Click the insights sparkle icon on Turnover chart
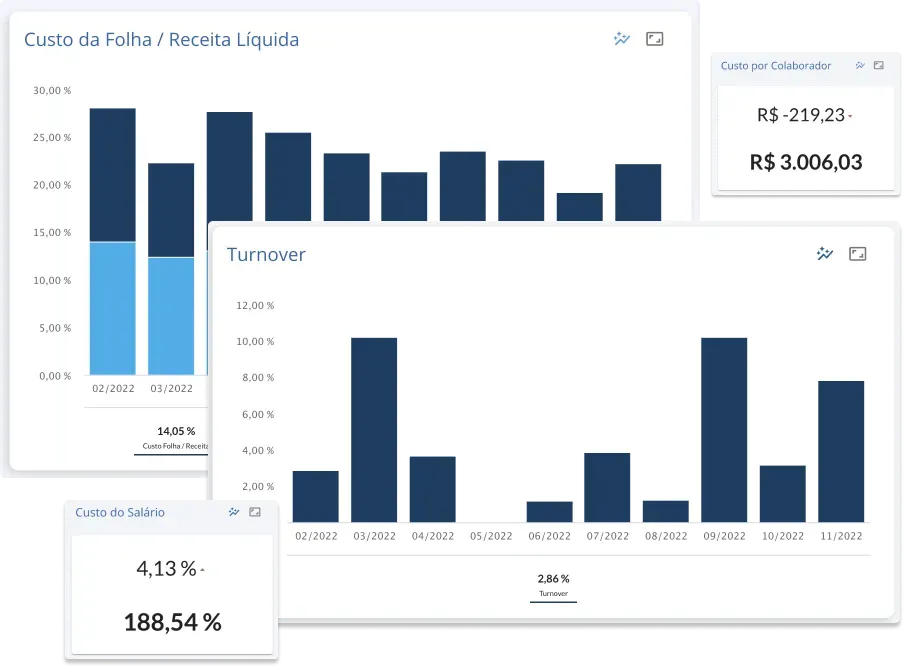Screen dimensions: 904x667 point(825,254)
